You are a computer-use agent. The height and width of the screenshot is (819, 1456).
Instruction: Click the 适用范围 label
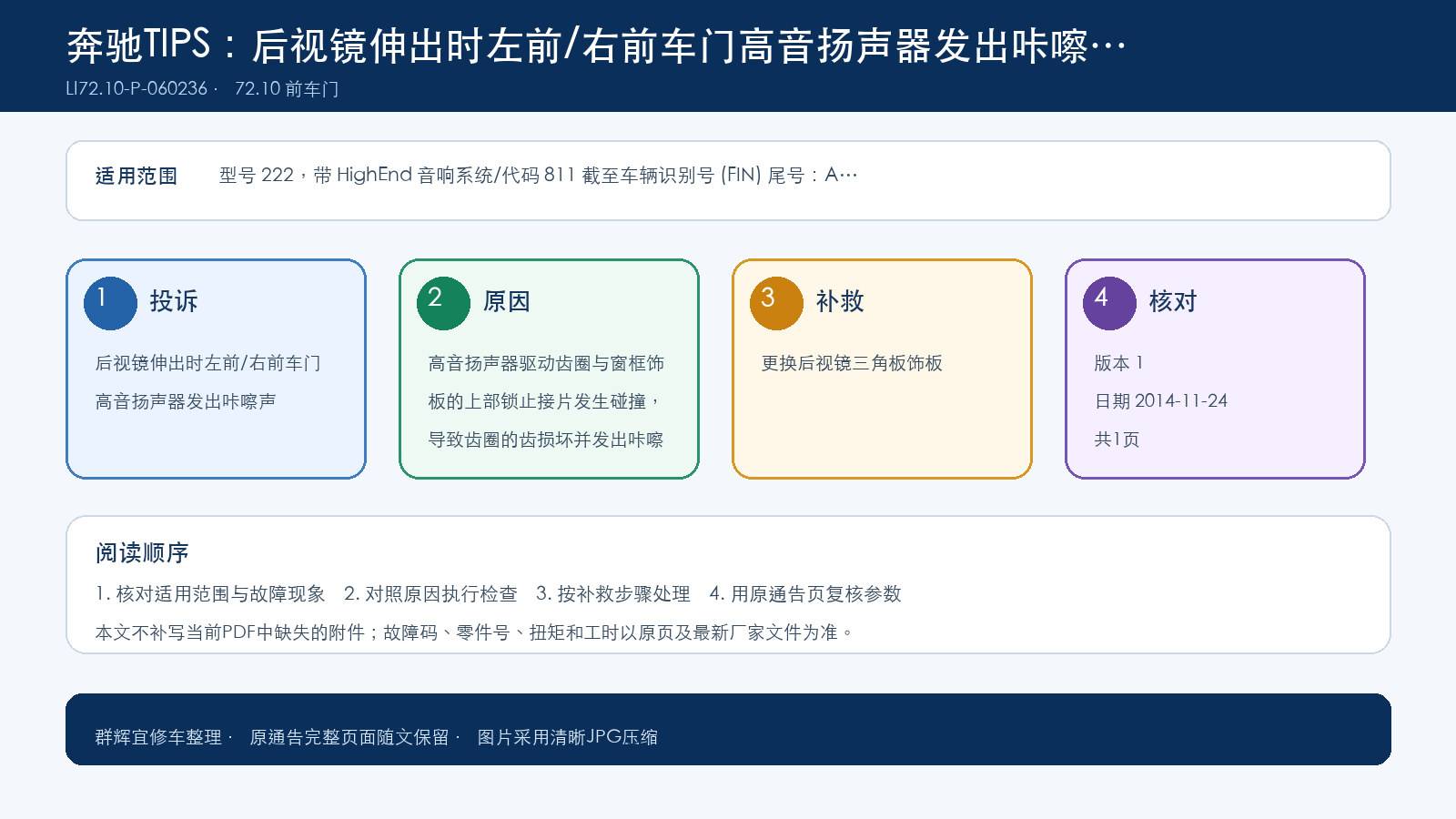136,176
